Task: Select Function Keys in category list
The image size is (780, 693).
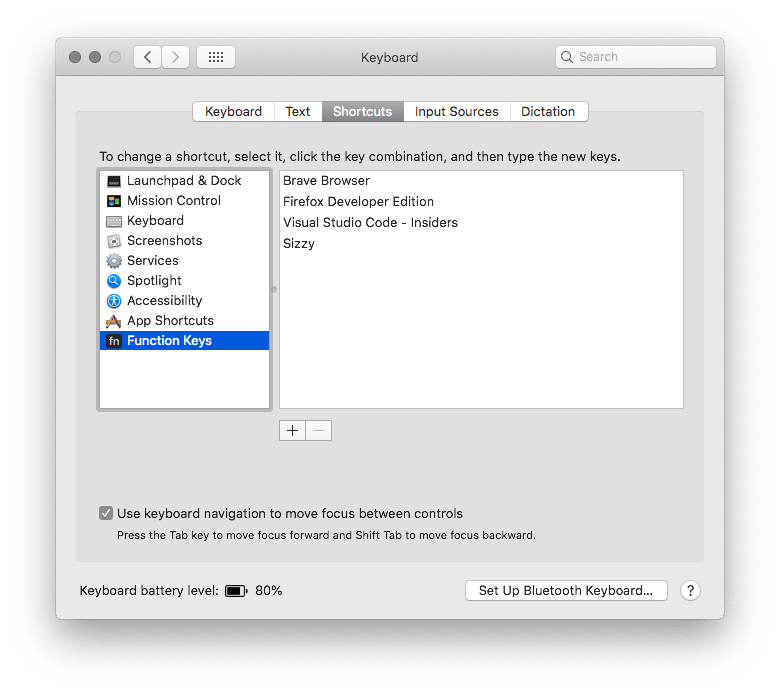Action: click(185, 341)
